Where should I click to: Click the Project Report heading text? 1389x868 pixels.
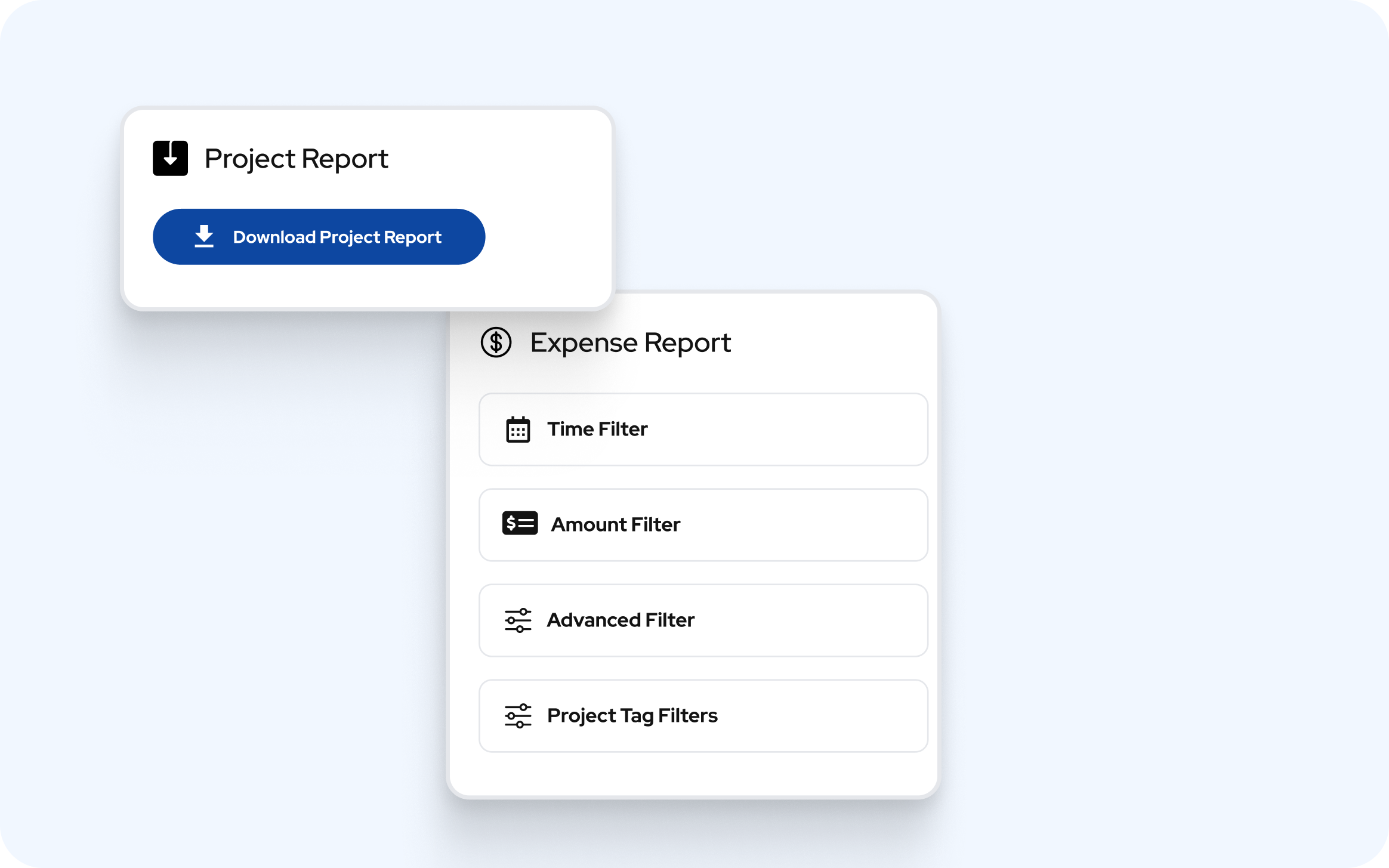pos(297,159)
